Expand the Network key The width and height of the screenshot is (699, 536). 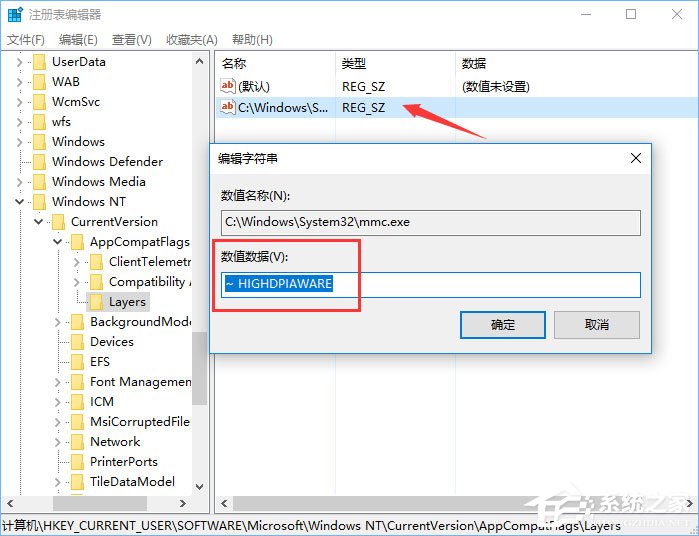[58, 442]
